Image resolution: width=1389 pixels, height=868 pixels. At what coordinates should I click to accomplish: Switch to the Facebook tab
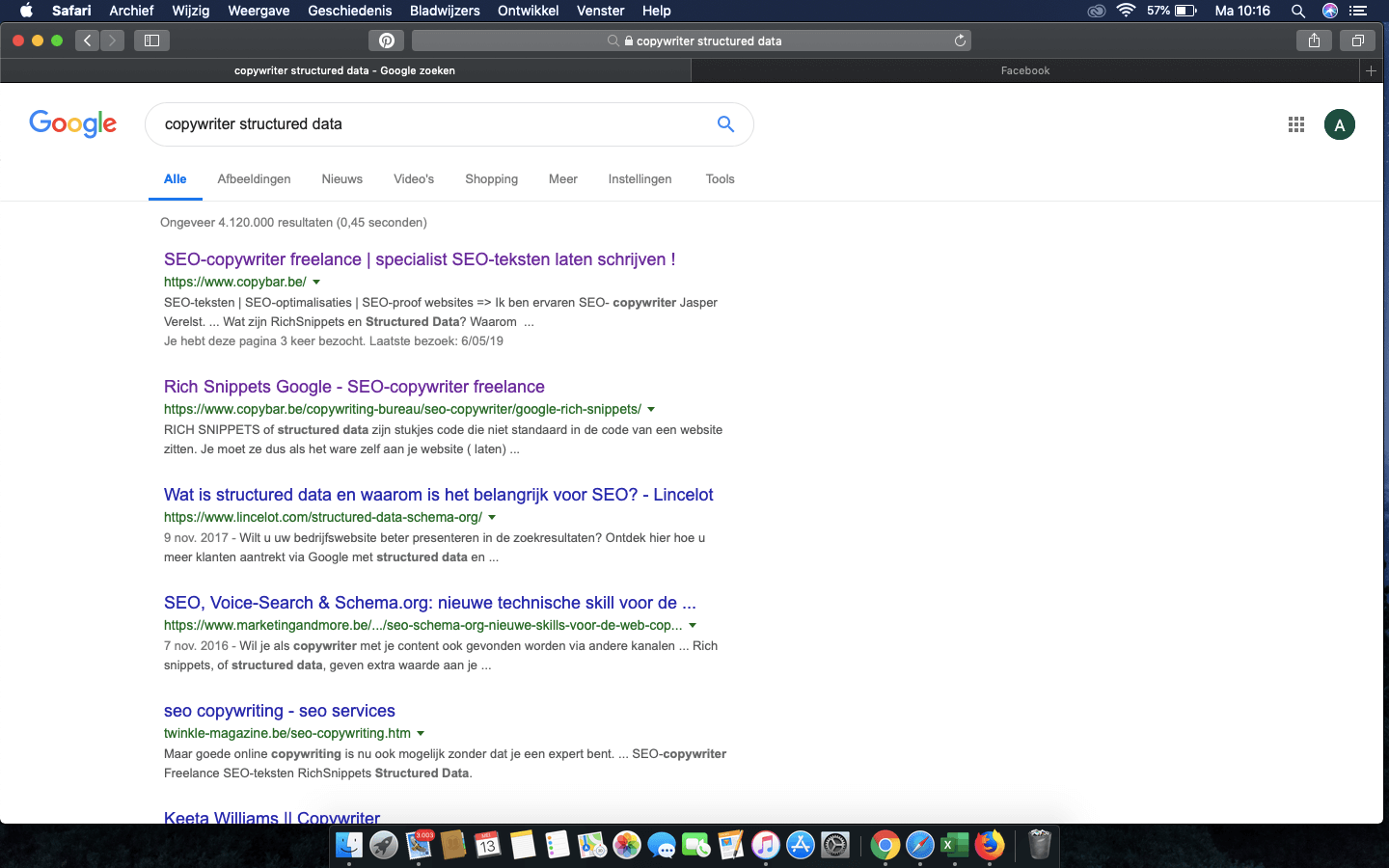pyautogui.click(x=1025, y=70)
